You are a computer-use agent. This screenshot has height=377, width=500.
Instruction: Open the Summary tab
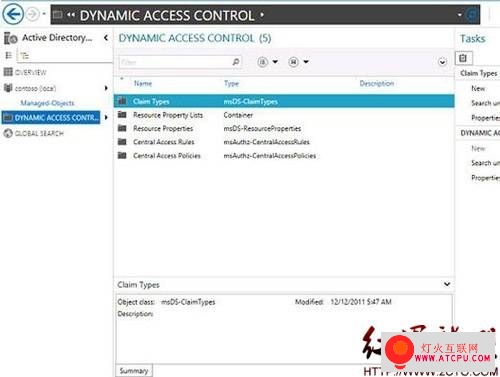(134, 371)
